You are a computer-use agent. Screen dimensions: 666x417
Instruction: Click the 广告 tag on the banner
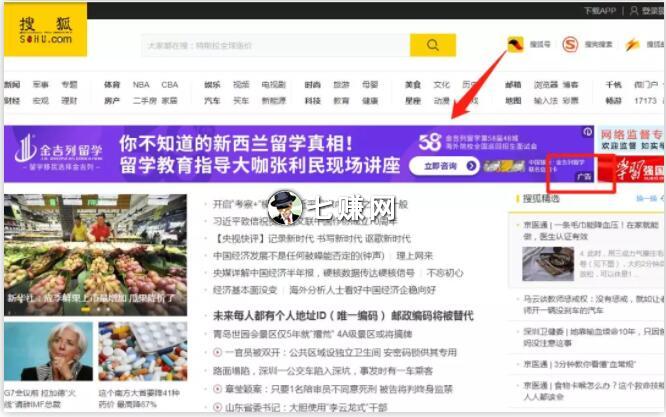tap(584, 176)
